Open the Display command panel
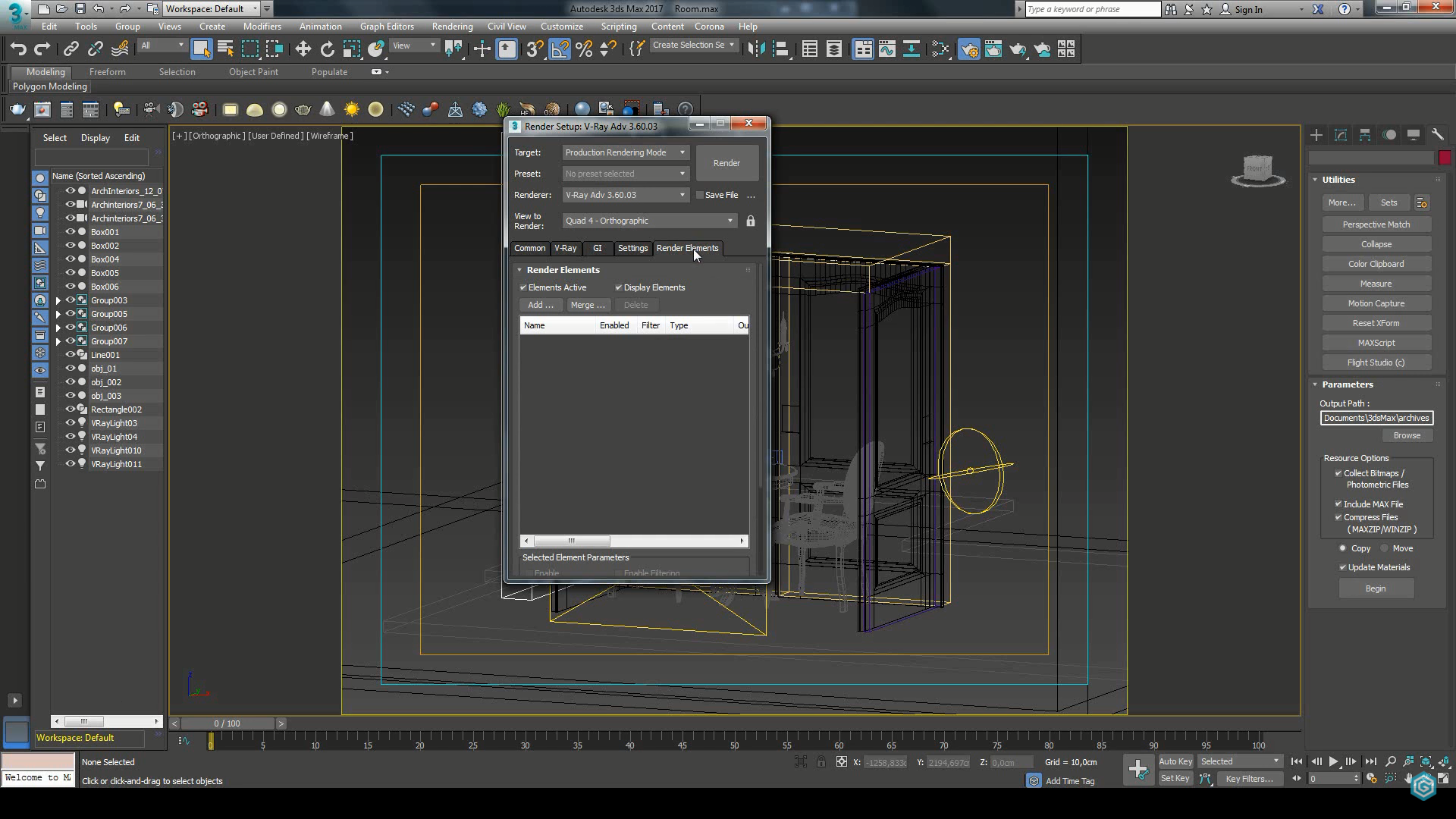The height and width of the screenshot is (819, 1456). 1414,135
